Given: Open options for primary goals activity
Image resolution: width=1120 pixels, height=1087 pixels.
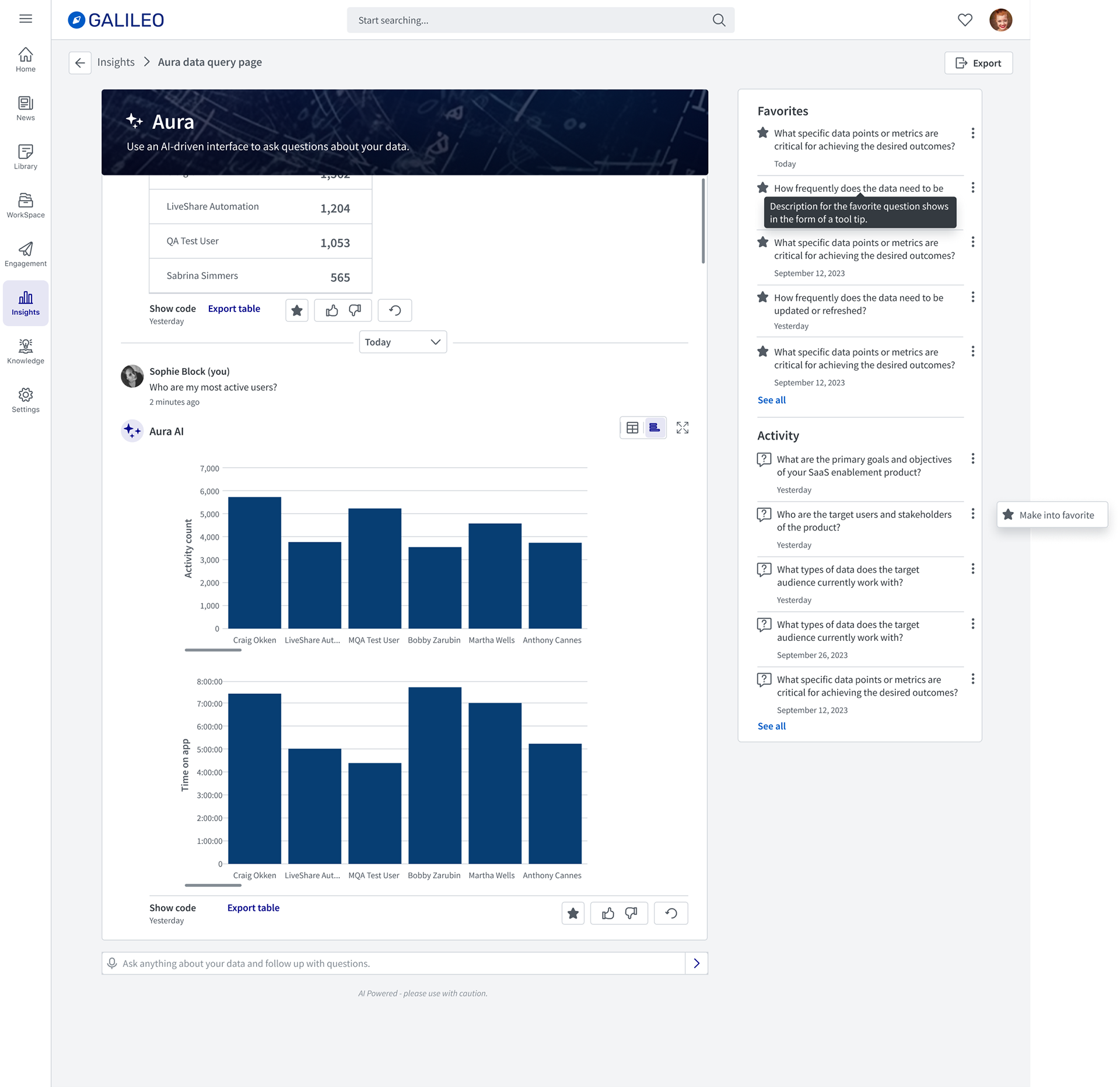Looking at the screenshot, I should click(972, 458).
